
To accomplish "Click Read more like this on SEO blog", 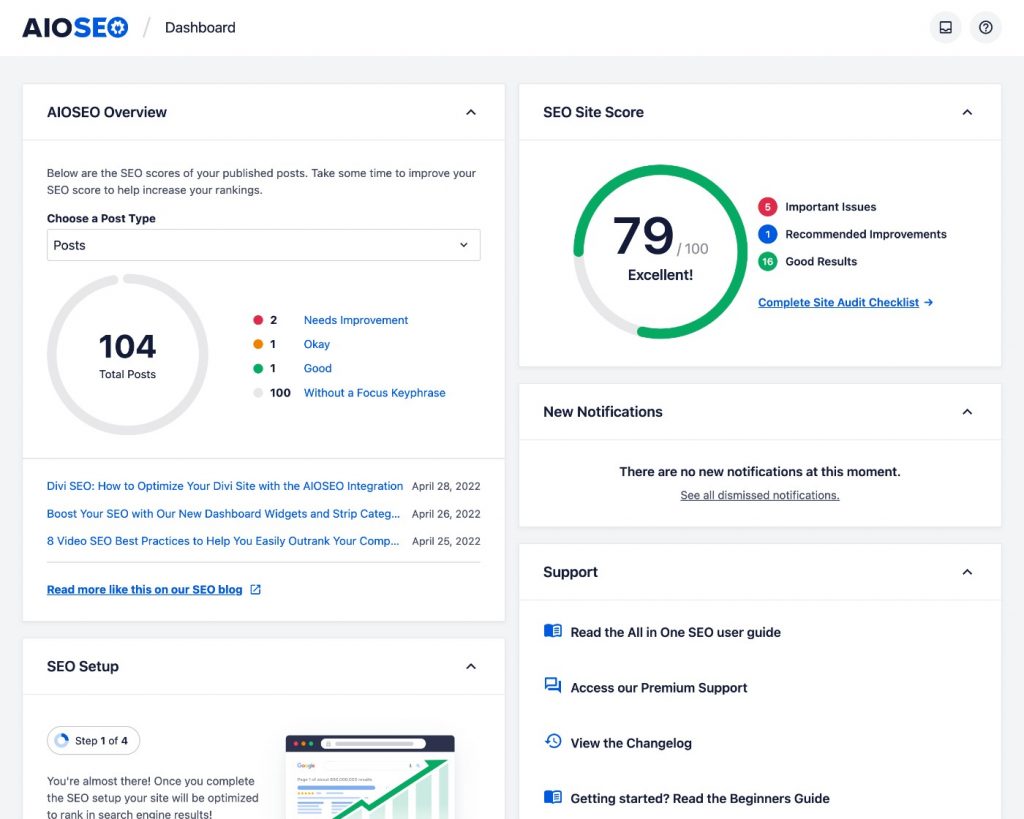I will [144, 589].
